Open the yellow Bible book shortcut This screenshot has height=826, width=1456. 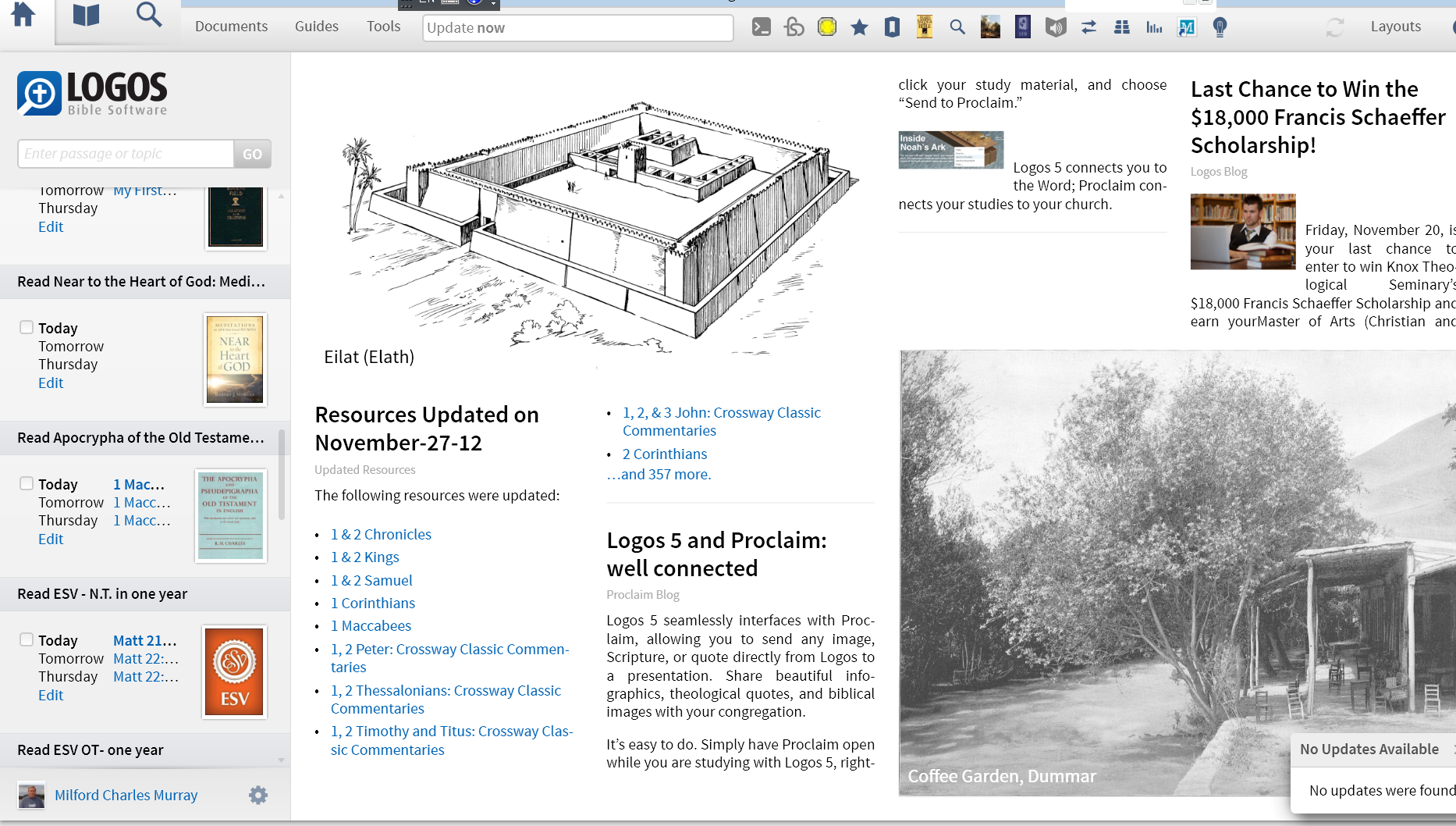(925, 27)
